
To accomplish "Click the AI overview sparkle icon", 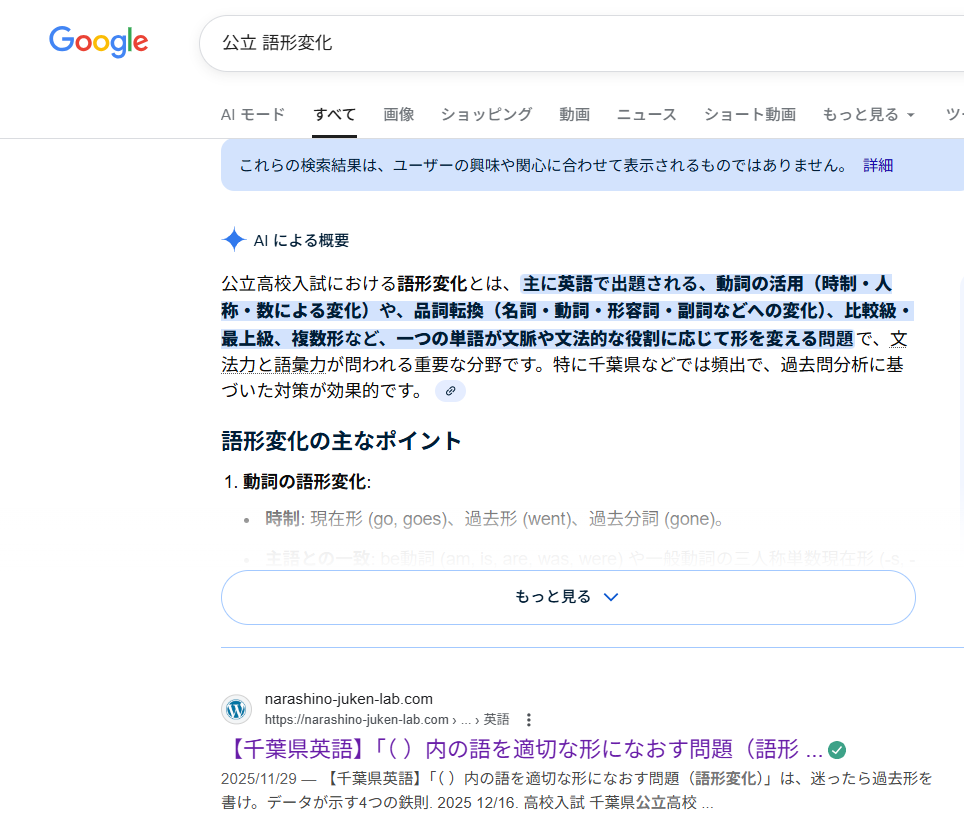I will pyautogui.click(x=233, y=240).
